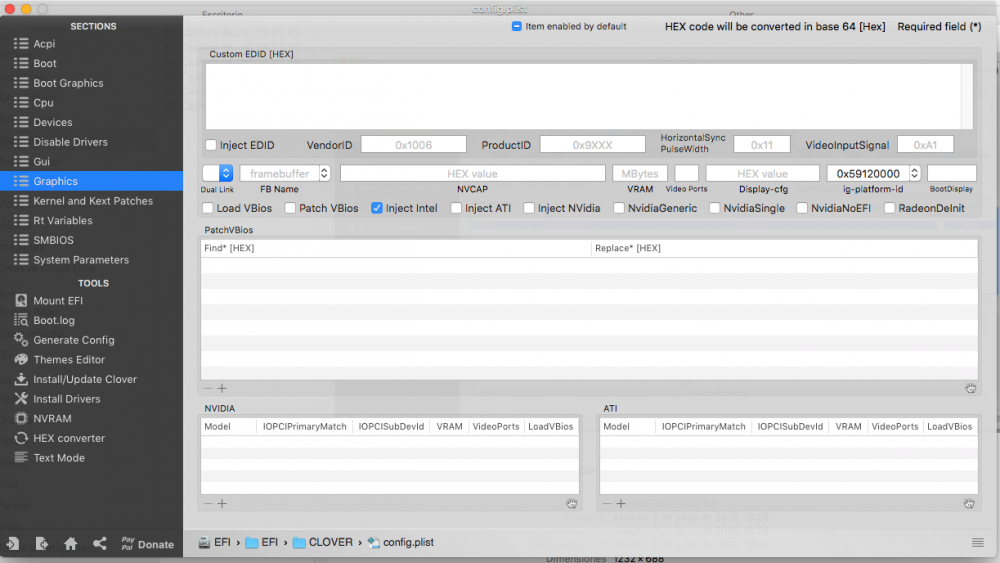The width and height of the screenshot is (1000, 563).
Task: Click the home icon in bottom toolbar
Action: [71, 544]
